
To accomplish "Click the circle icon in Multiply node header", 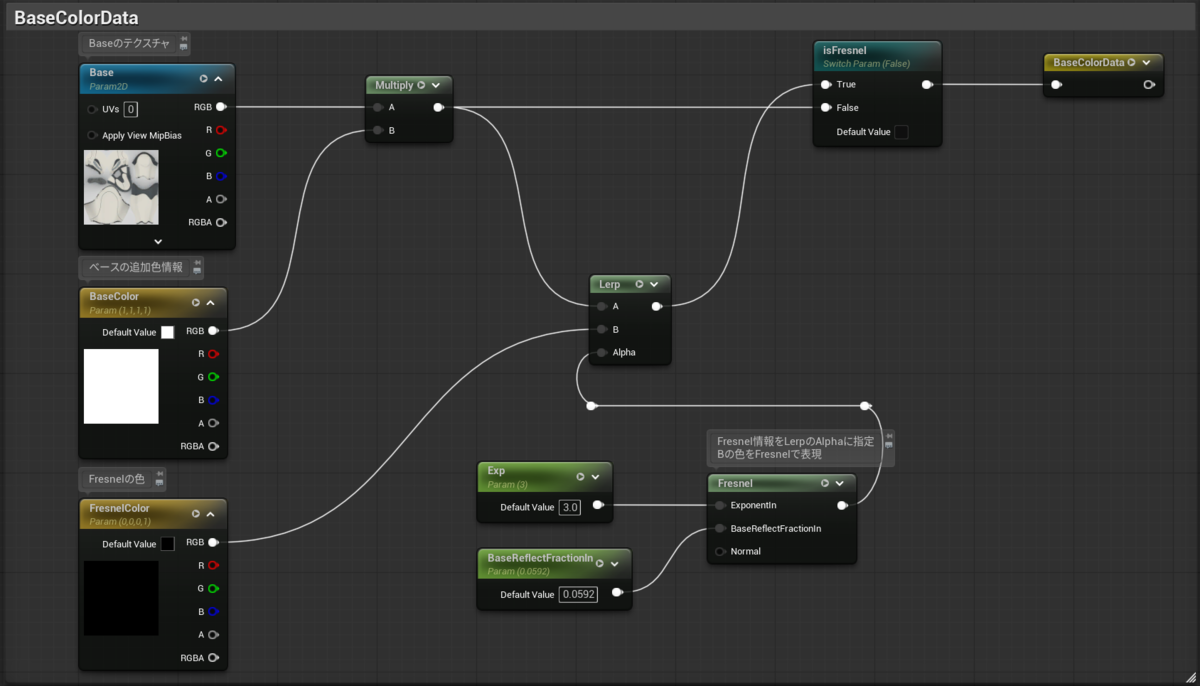I will 421,85.
